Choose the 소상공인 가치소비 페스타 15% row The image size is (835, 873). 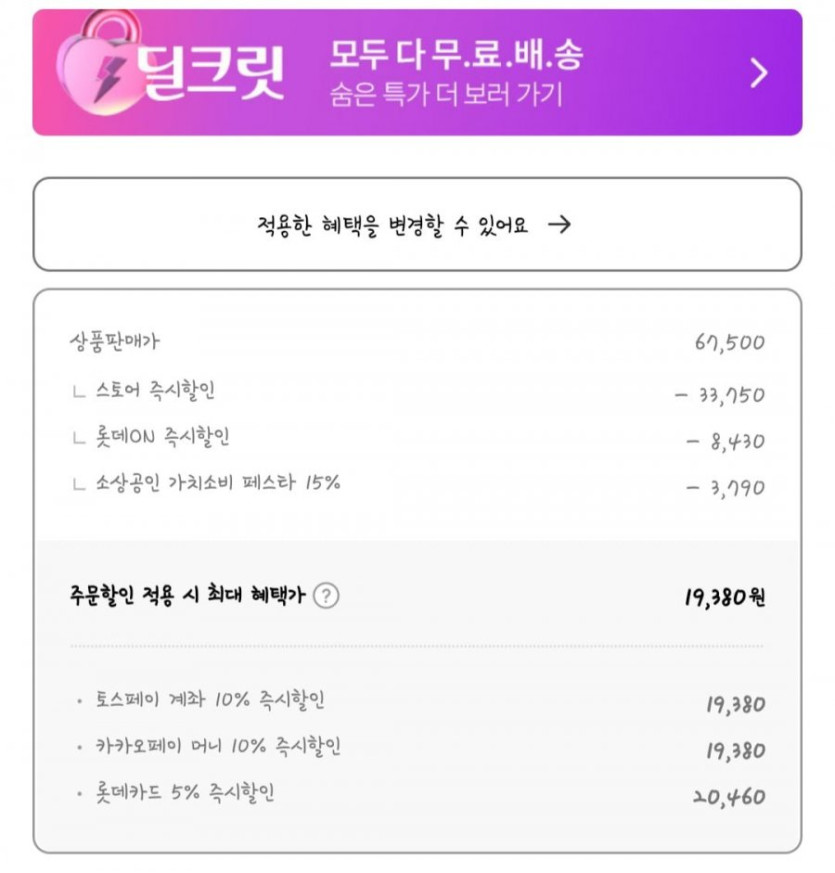coord(218,484)
